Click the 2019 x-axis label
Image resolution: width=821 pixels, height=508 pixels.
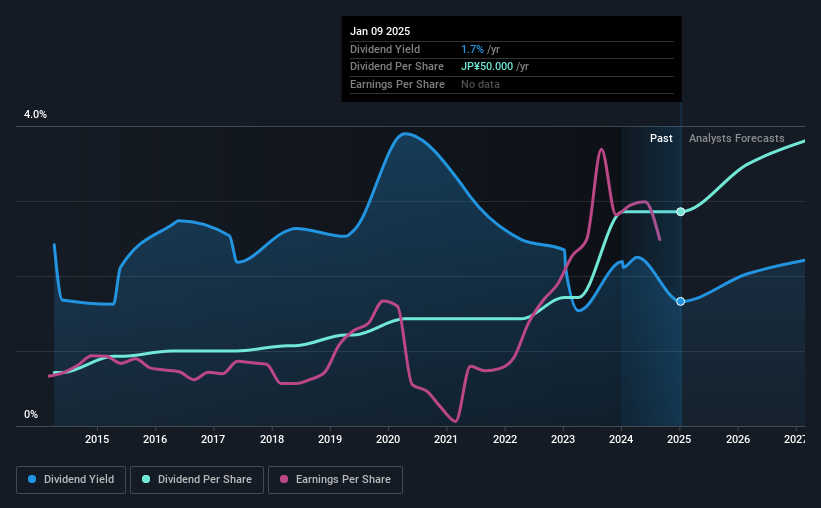(x=330, y=439)
